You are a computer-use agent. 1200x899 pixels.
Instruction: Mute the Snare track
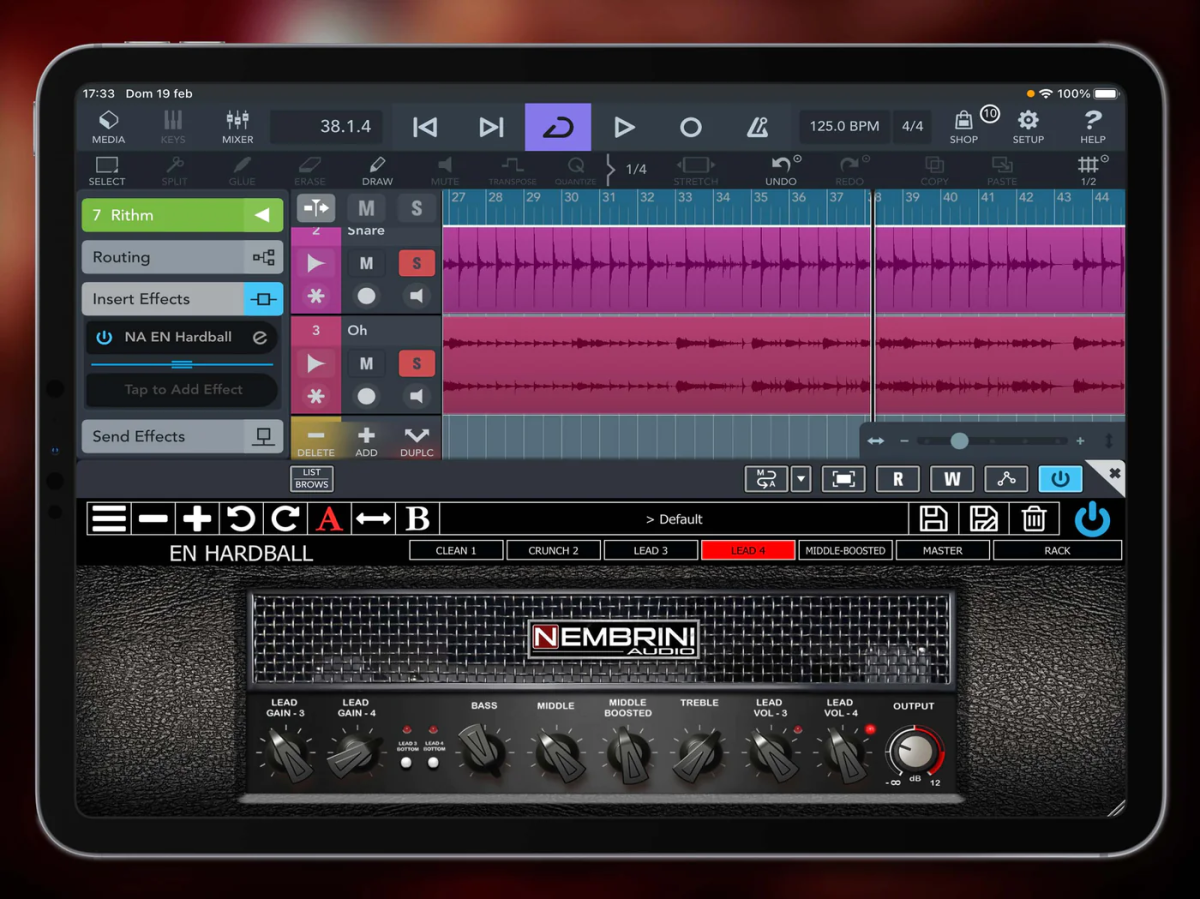pyautogui.click(x=366, y=263)
